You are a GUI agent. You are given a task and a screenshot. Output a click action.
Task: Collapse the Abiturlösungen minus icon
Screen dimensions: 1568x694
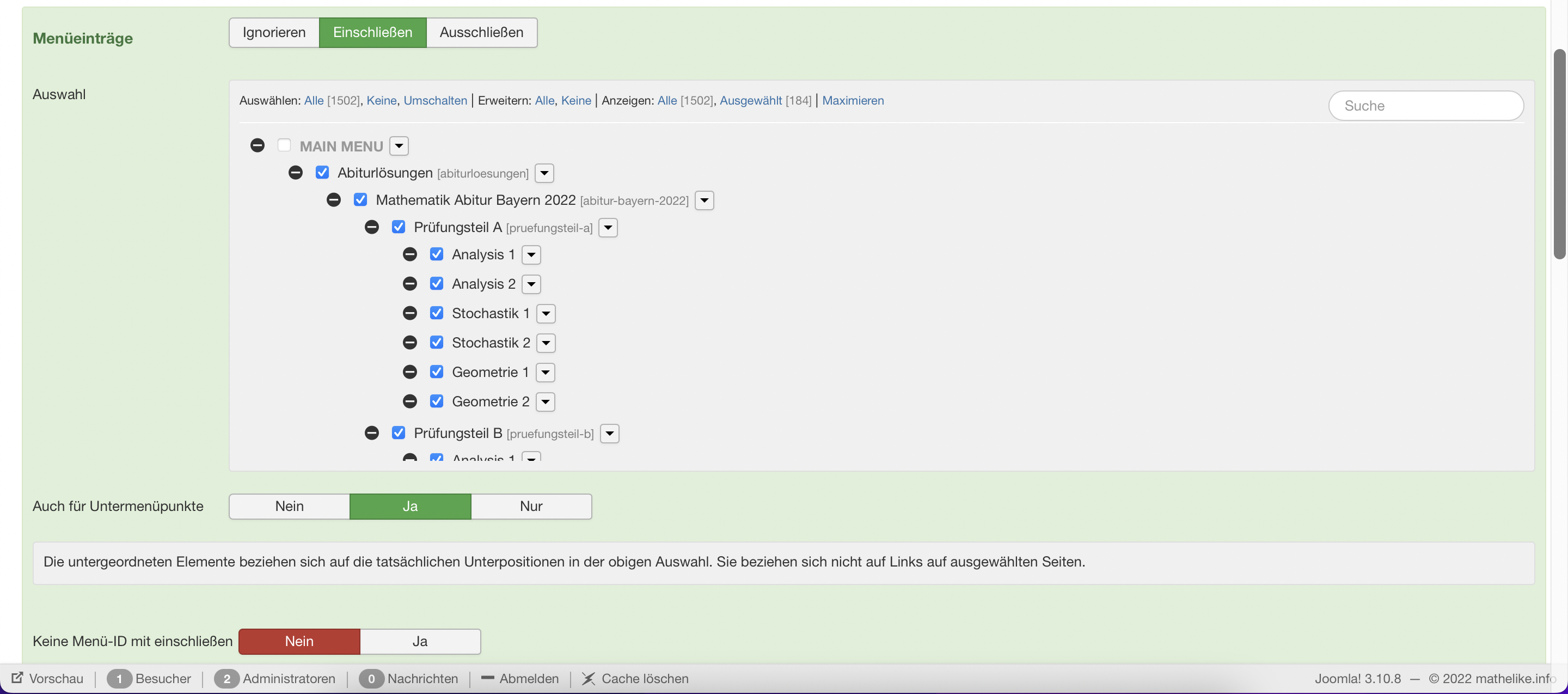pos(296,173)
